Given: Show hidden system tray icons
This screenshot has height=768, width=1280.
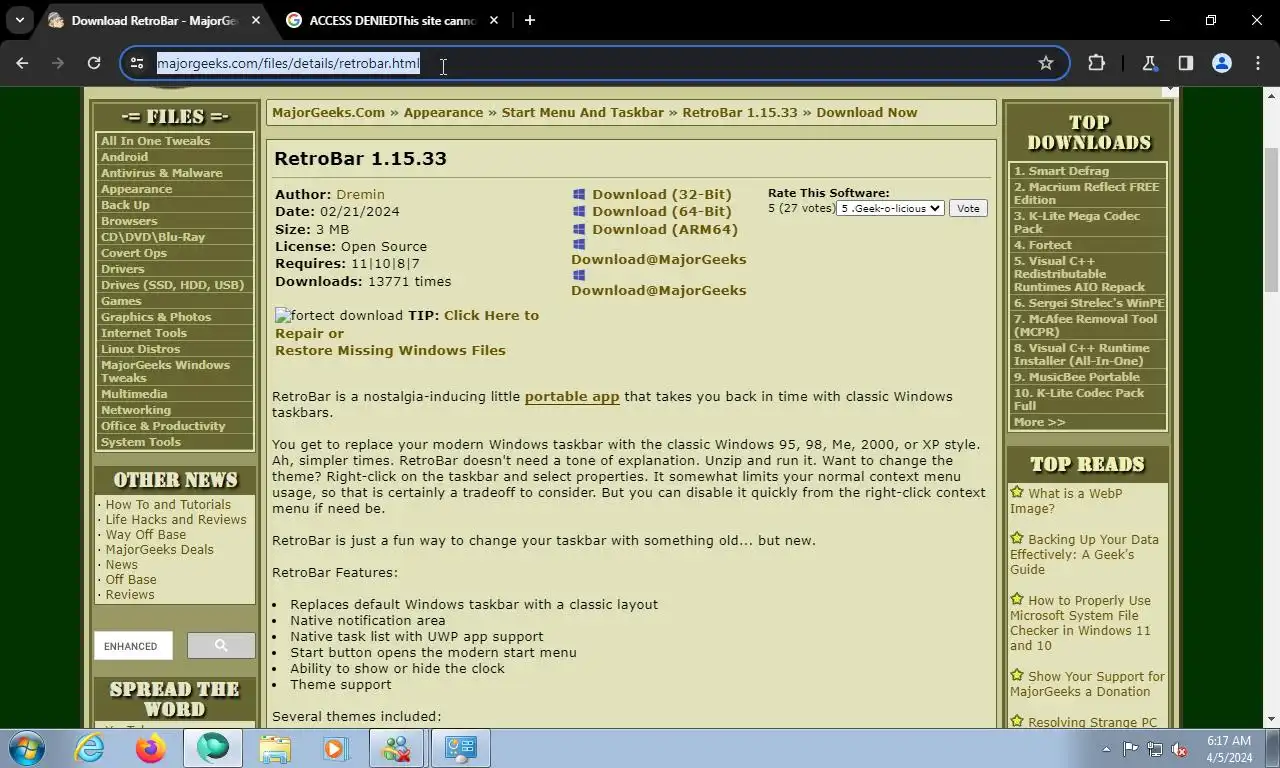Looking at the screenshot, I should pos(1106,749).
